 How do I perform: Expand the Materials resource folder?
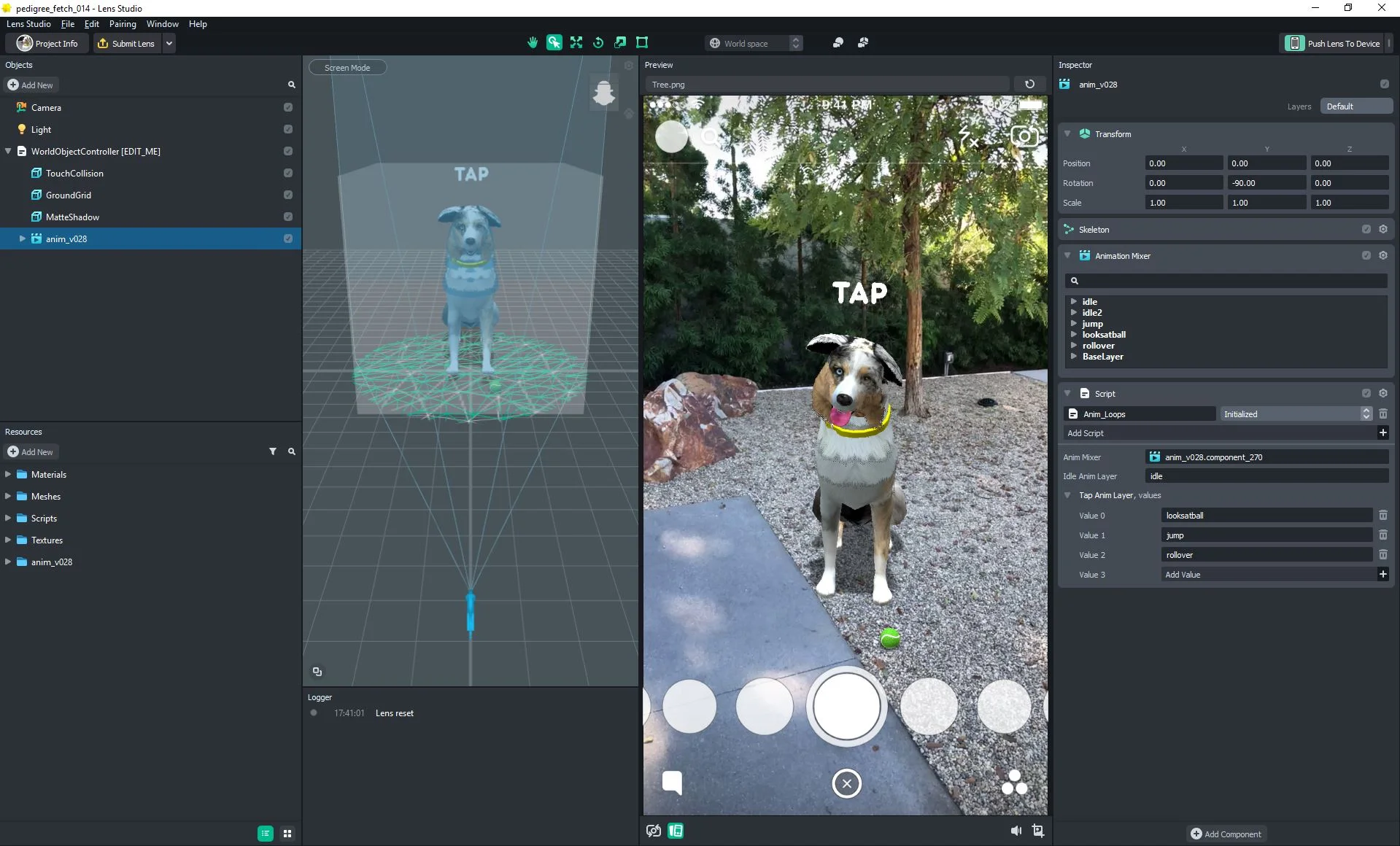coord(7,474)
